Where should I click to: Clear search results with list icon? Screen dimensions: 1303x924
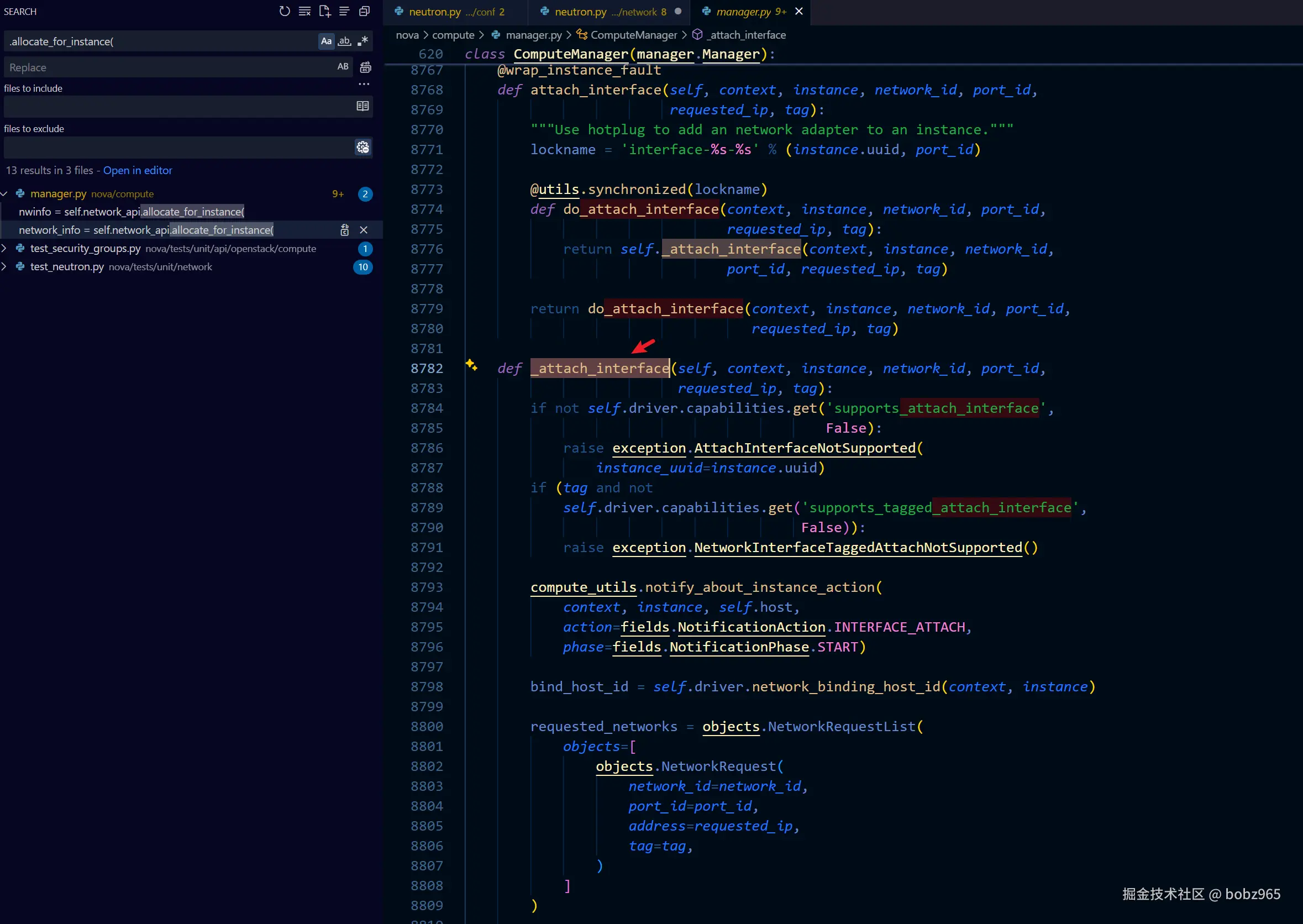pos(305,11)
